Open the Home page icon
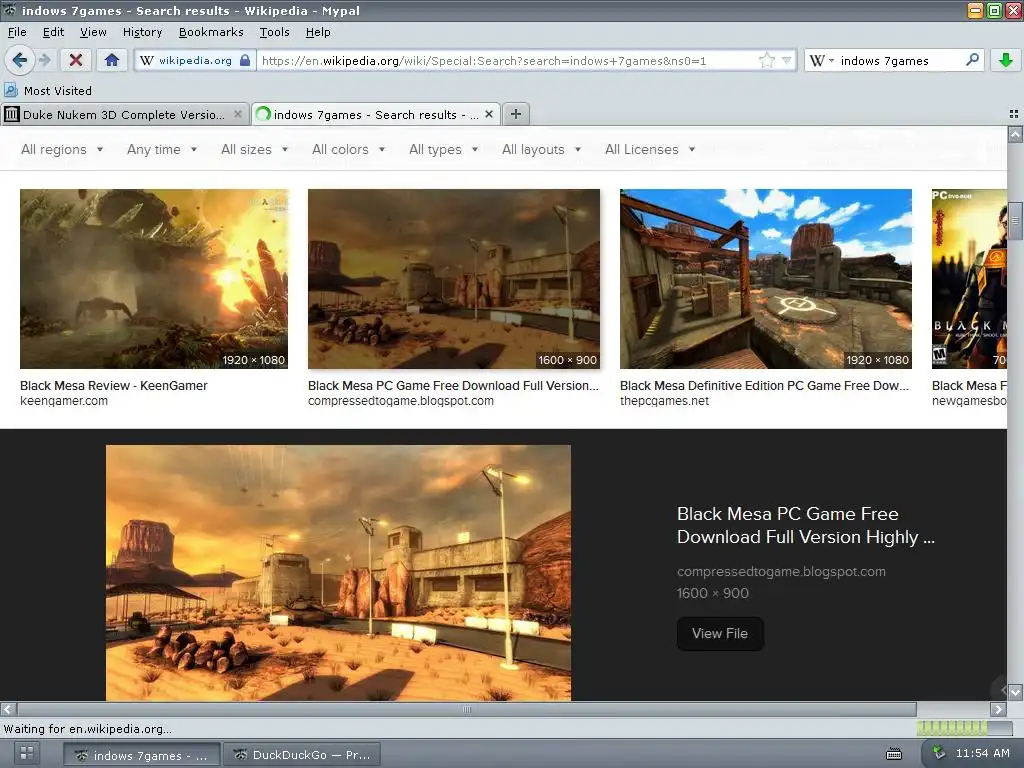This screenshot has height=768, width=1024. (x=112, y=61)
